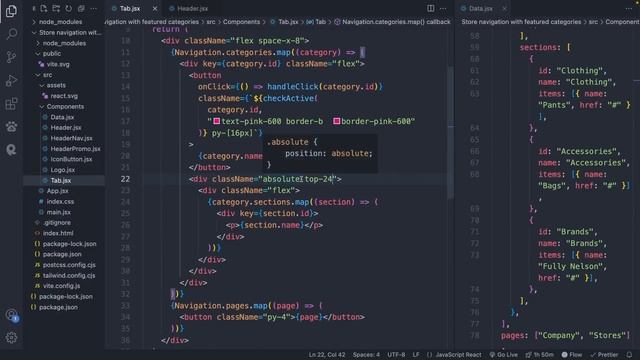Click the 1h 50m time tracker
640x360 pixels.
click(x=539, y=355)
